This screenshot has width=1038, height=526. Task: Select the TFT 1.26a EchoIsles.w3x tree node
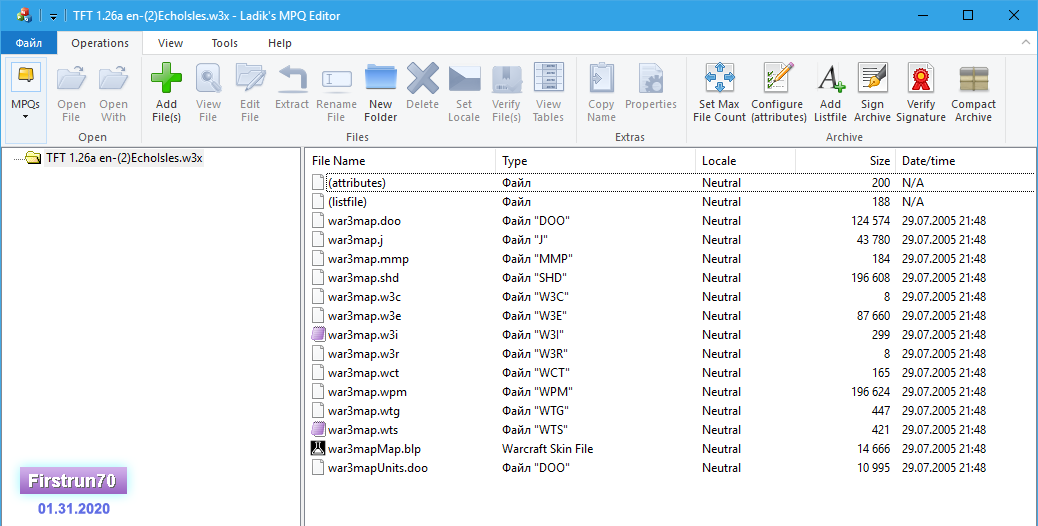pyautogui.click(x=124, y=158)
